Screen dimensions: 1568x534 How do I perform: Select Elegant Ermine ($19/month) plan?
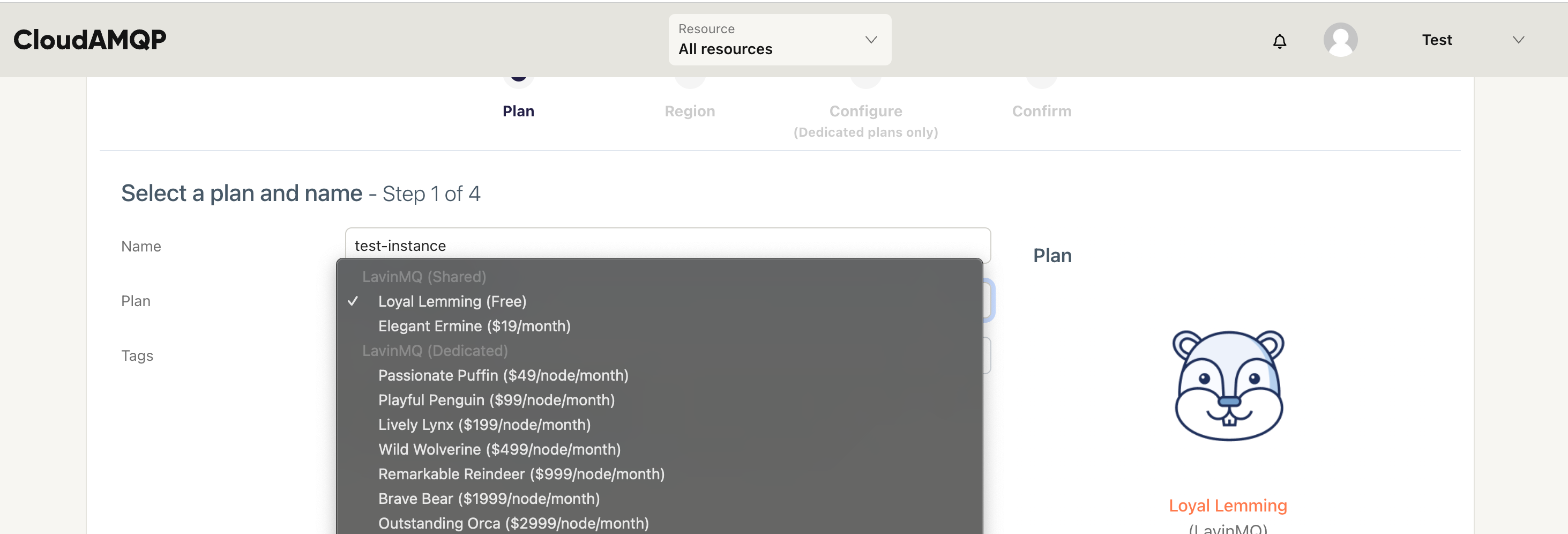coord(659,326)
